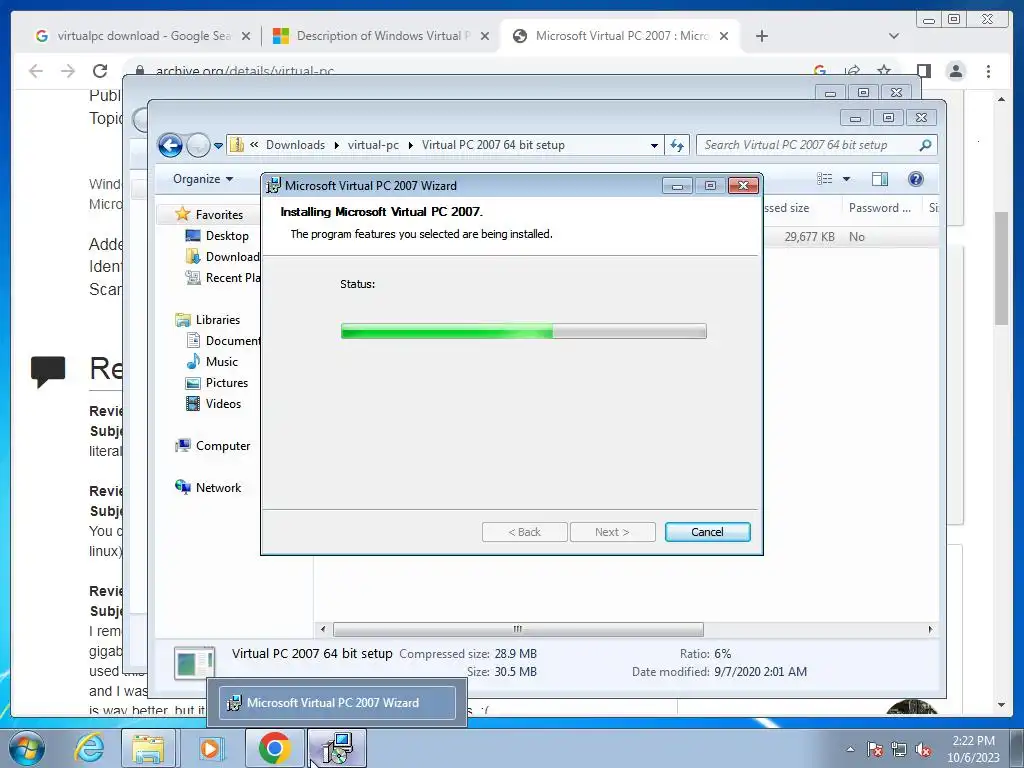Click the virtual-pc breadcrumb segment

click(x=373, y=145)
